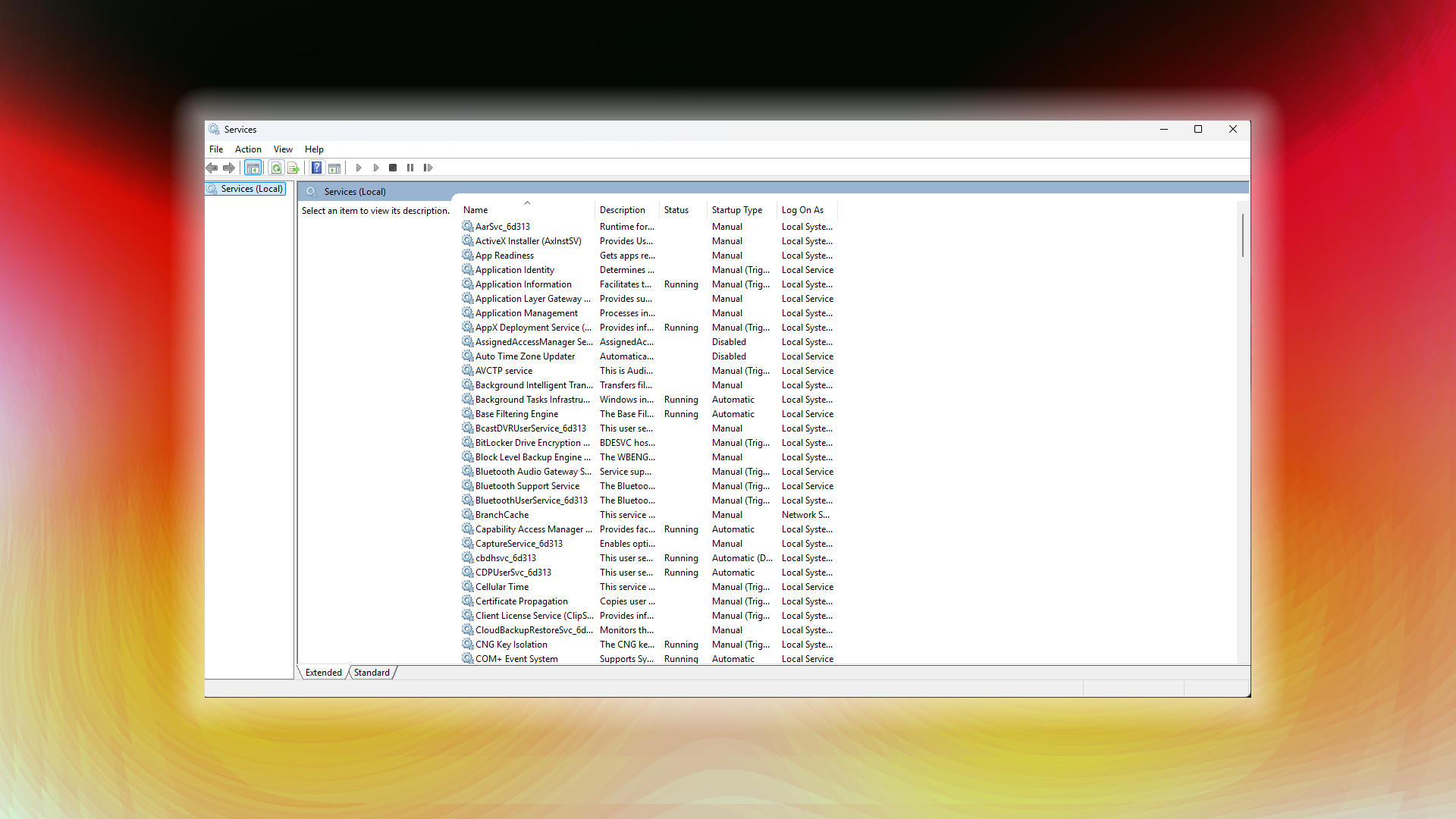Click Network S... log on cell for BranchCache
Screen dimensions: 1456x819
(805, 515)
